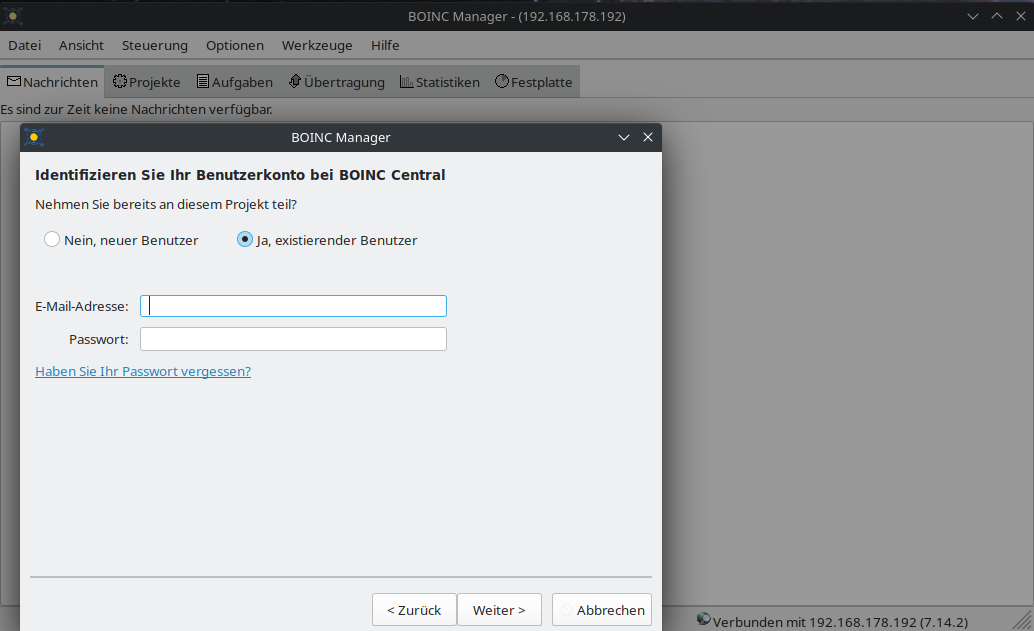This screenshot has width=1034, height=631.
Task: Open the Steuerung menu
Action: [155, 45]
